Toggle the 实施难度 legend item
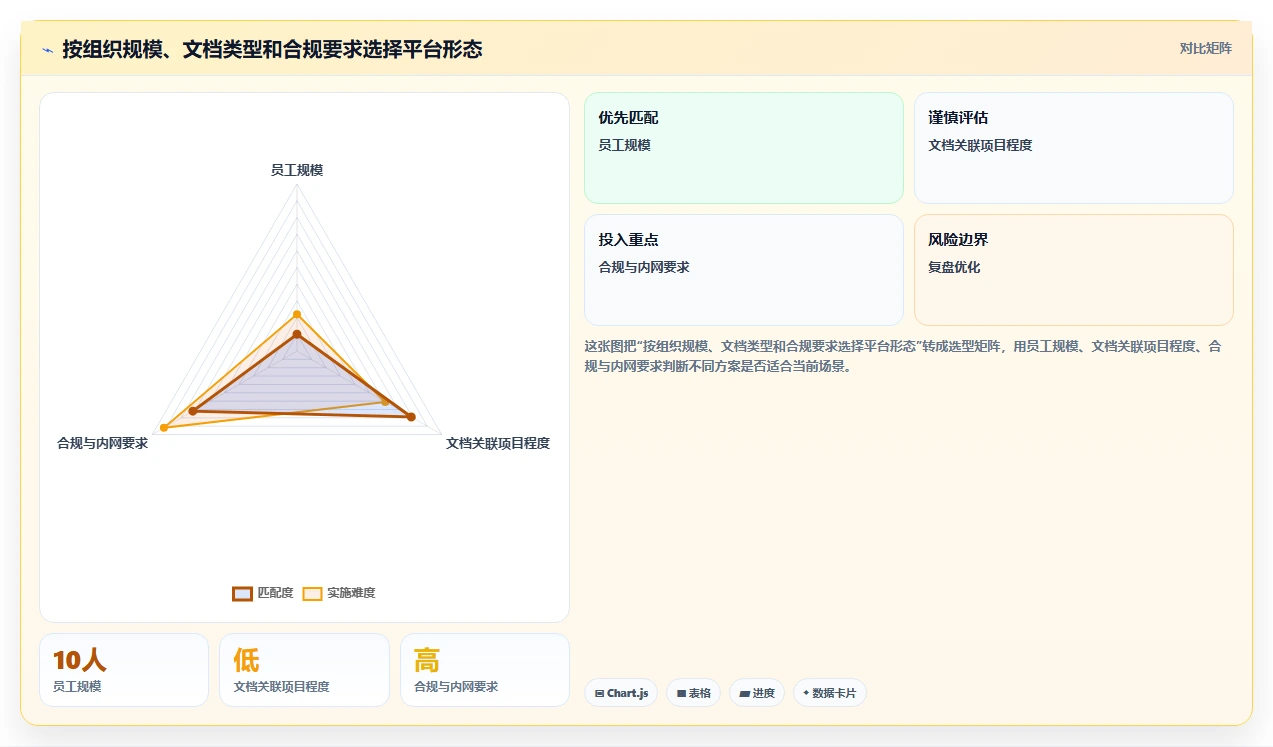The height and width of the screenshot is (747, 1273). coord(339,593)
